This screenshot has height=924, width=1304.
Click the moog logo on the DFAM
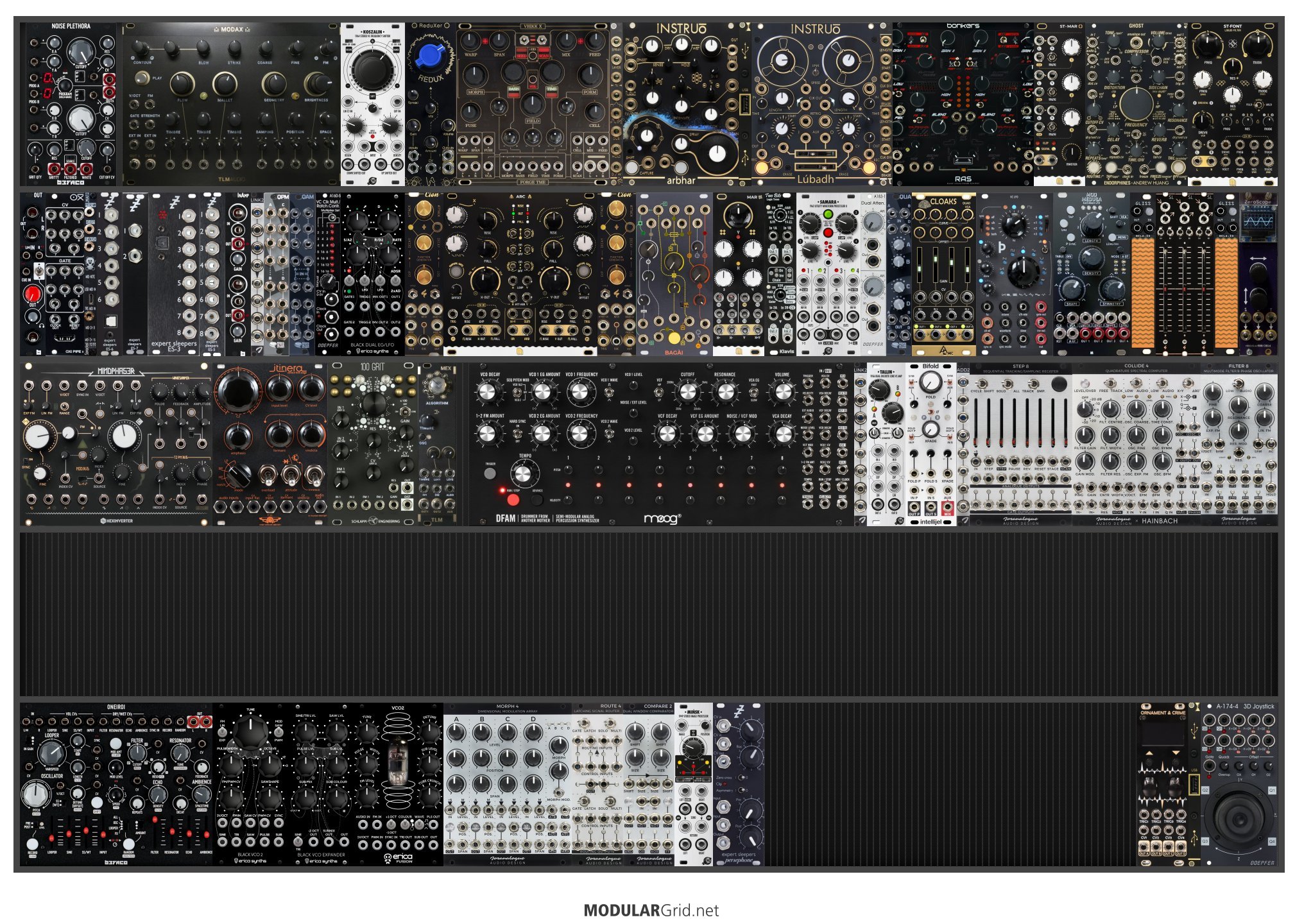(x=662, y=518)
